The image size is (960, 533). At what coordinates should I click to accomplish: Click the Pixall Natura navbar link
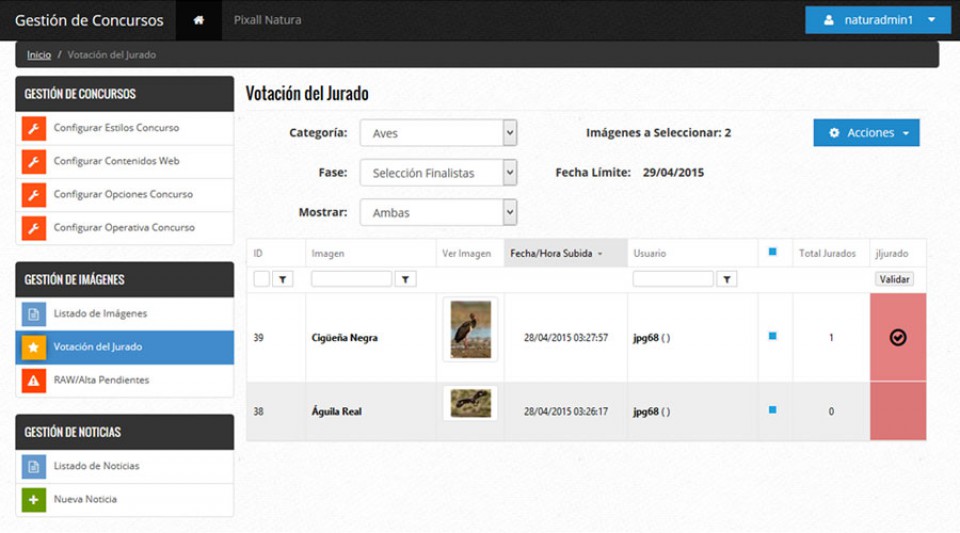point(268,20)
